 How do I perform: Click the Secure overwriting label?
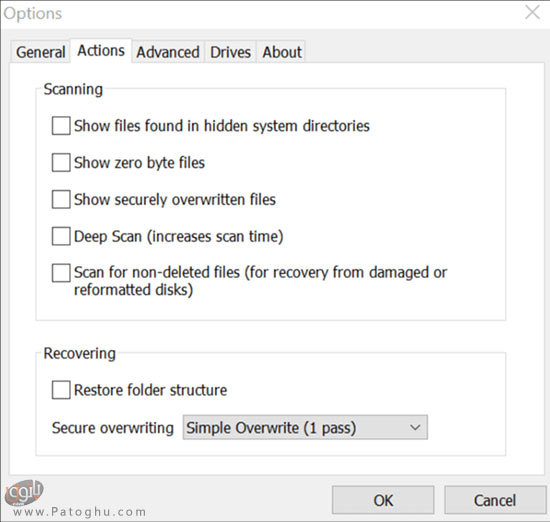tap(113, 428)
